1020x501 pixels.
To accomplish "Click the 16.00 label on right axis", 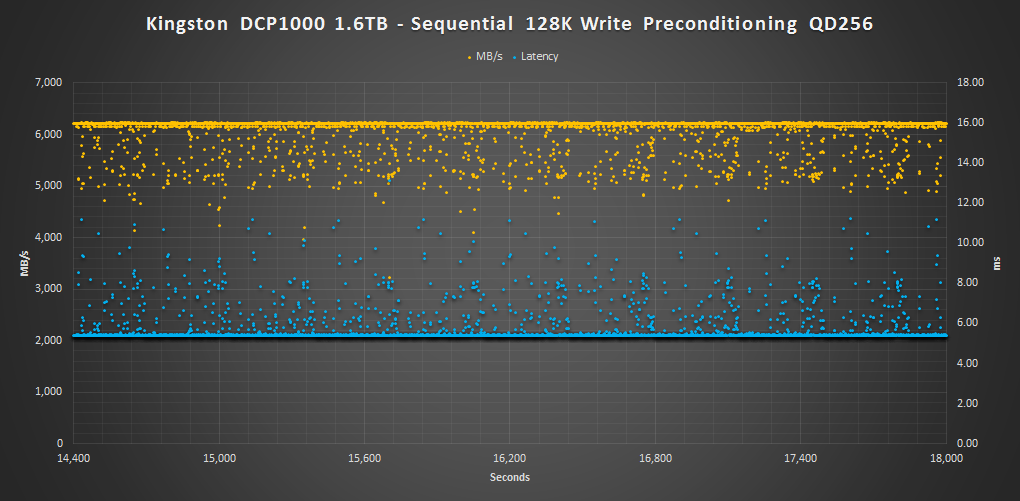I will pyautogui.click(x=970, y=122).
